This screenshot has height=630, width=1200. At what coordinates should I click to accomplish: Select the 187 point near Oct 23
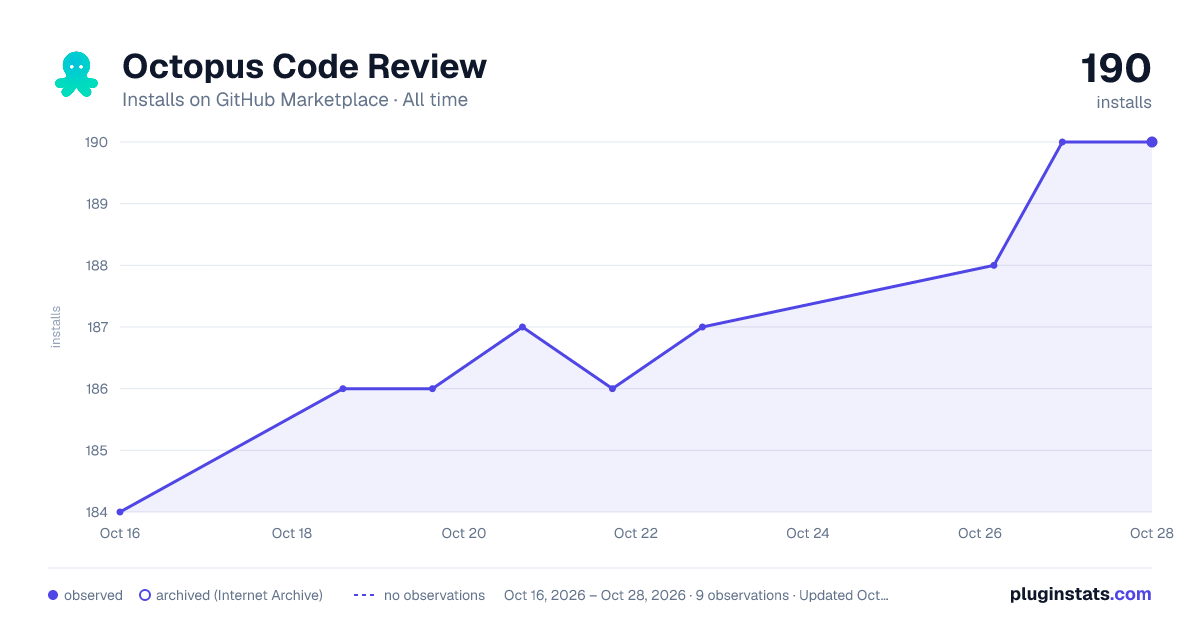point(702,327)
